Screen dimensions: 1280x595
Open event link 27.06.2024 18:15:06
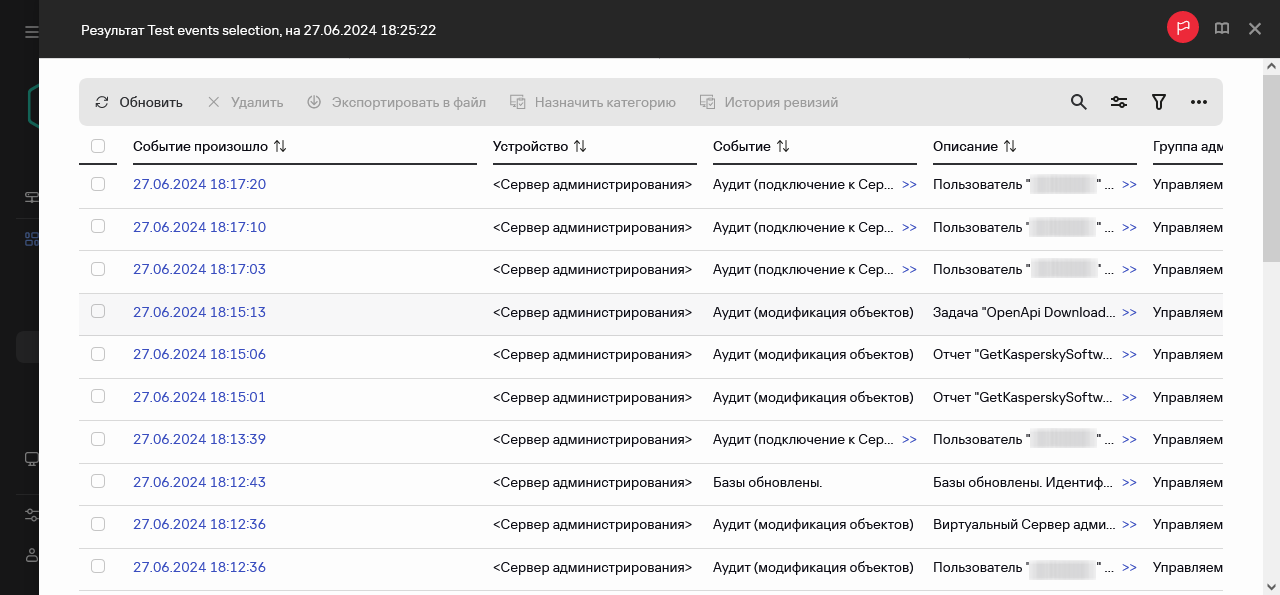199,354
